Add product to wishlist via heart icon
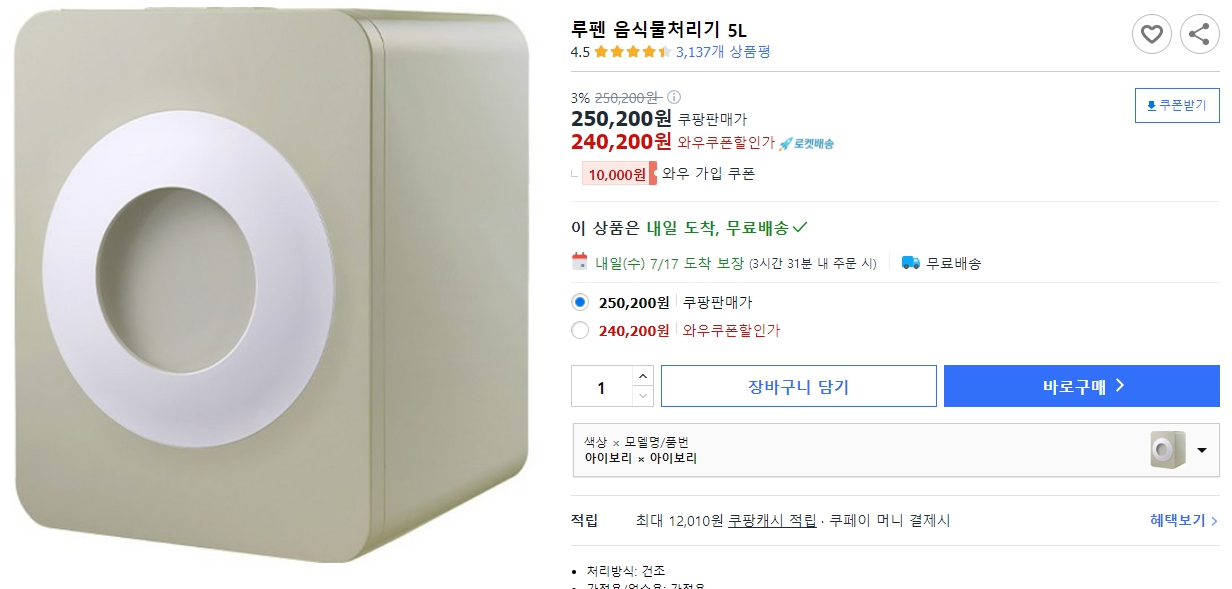This screenshot has width=1232, height=589. tap(1151, 33)
